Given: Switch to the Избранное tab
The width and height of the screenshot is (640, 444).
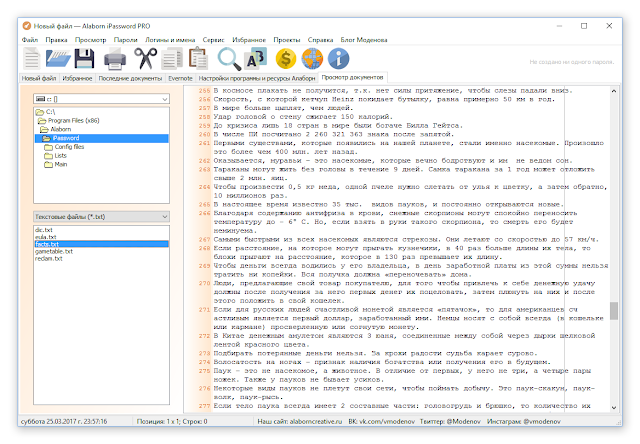Looking at the screenshot, I should point(77,78).
